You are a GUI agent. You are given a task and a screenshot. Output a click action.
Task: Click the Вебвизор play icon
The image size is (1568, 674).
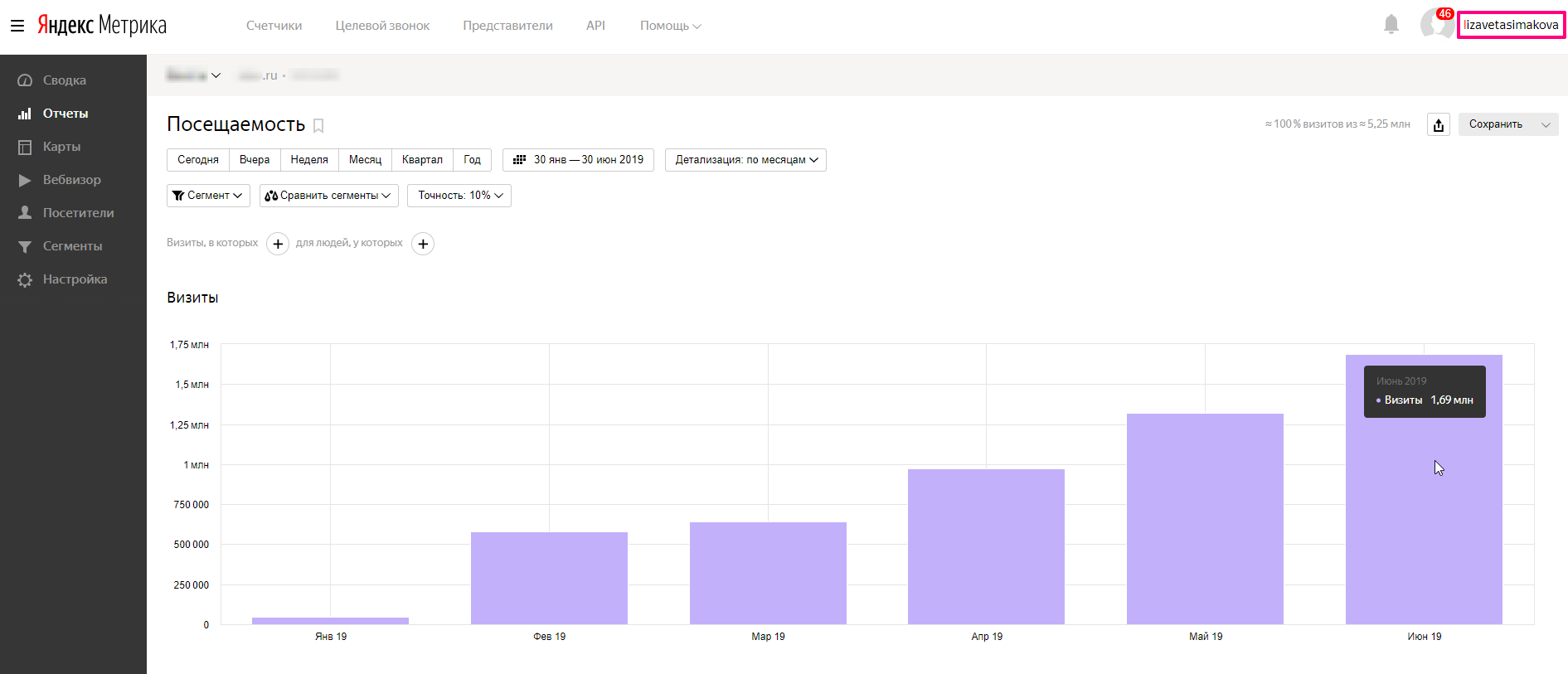tap(25, 180)
